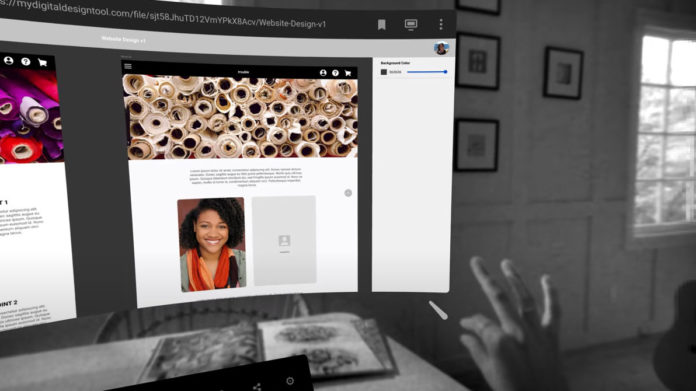Open the browser three-dot menu
This screenshot has width=696, height=391.
441,24
